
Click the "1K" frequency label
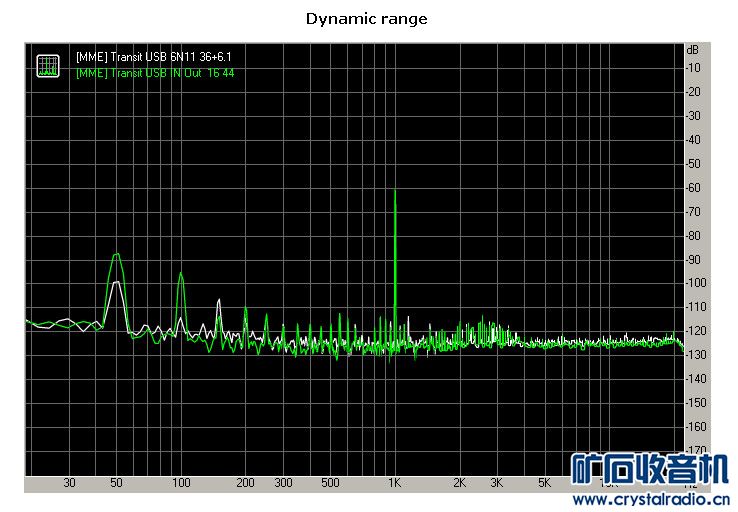pyautogui.click(x=394, y=483)
